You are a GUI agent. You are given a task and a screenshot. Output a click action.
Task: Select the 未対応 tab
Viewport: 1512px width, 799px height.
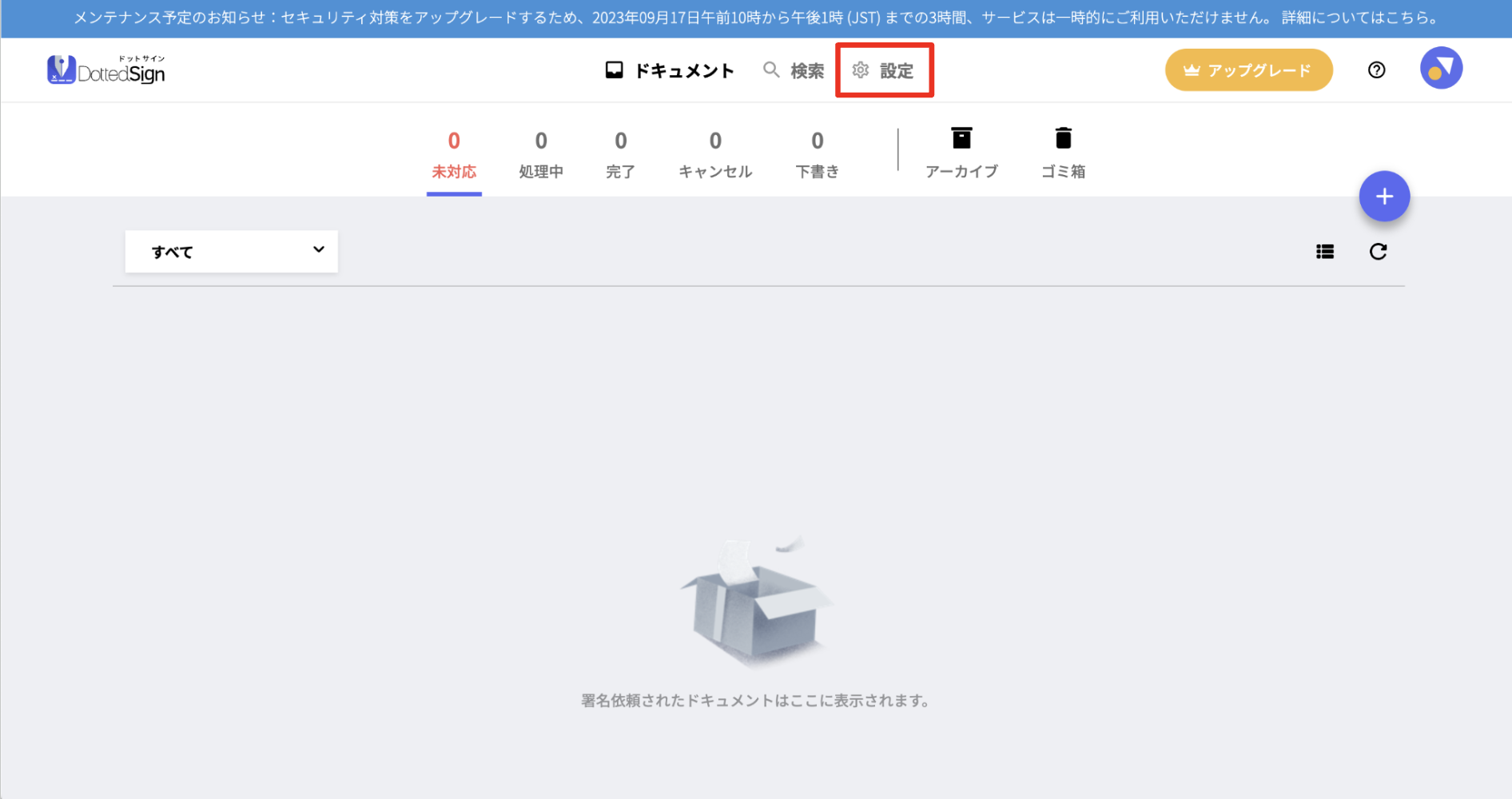[x=454, y=155]
